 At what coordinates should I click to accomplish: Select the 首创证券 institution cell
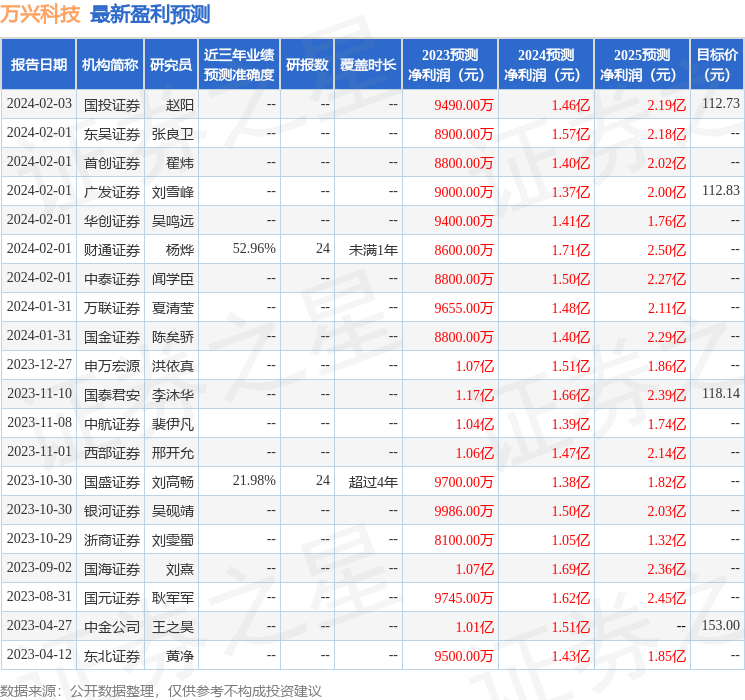[x=112, y=163]
